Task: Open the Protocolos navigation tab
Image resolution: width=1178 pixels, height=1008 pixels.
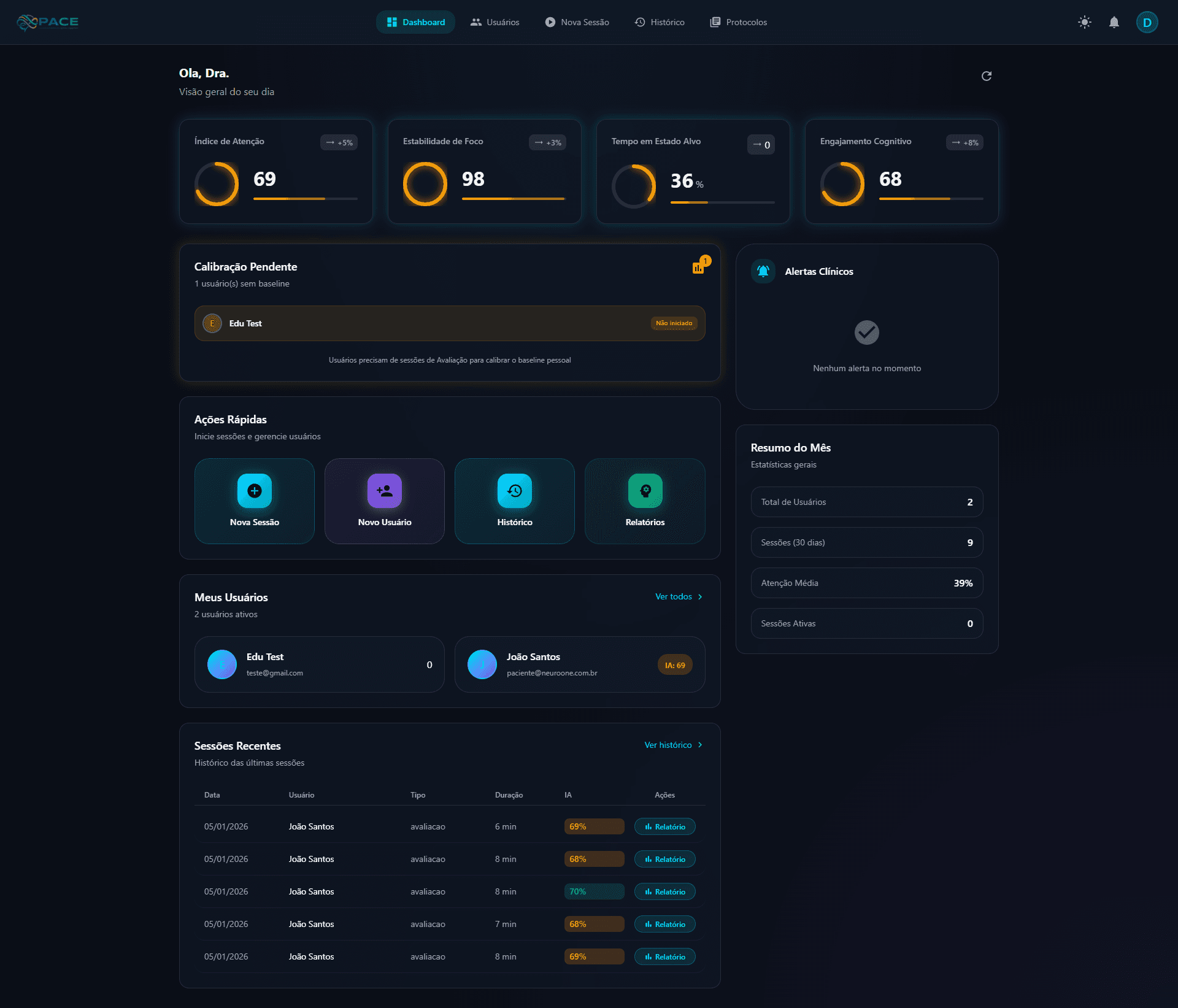Action: click(x=739, y=22)
